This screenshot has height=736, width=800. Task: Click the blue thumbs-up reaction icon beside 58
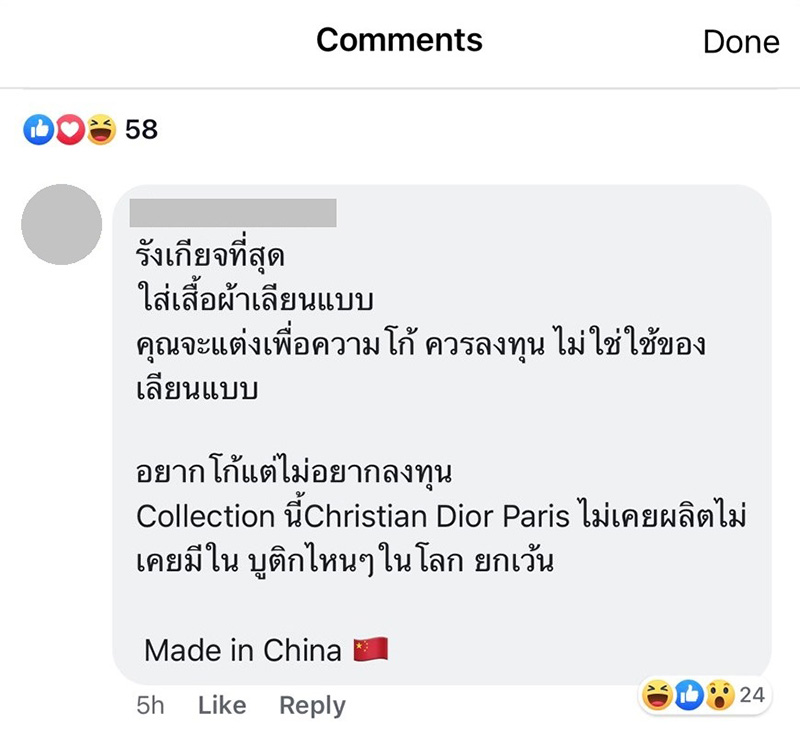pos(39,129)
